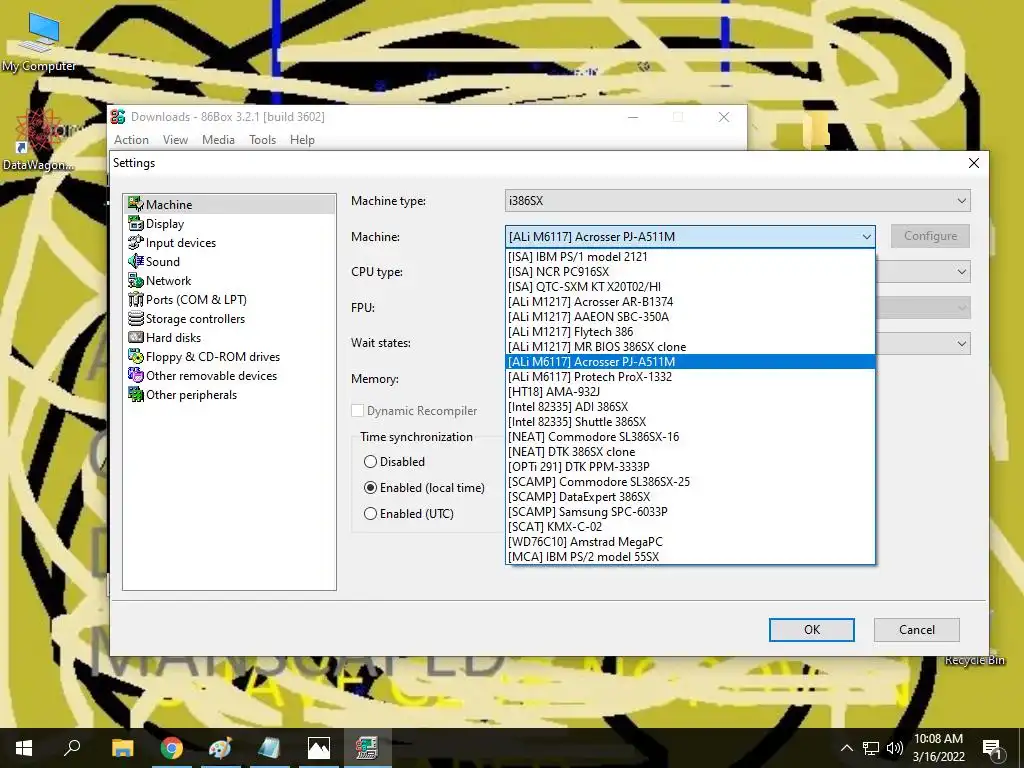Select the Ports (COM & LPT) icon

136,299
